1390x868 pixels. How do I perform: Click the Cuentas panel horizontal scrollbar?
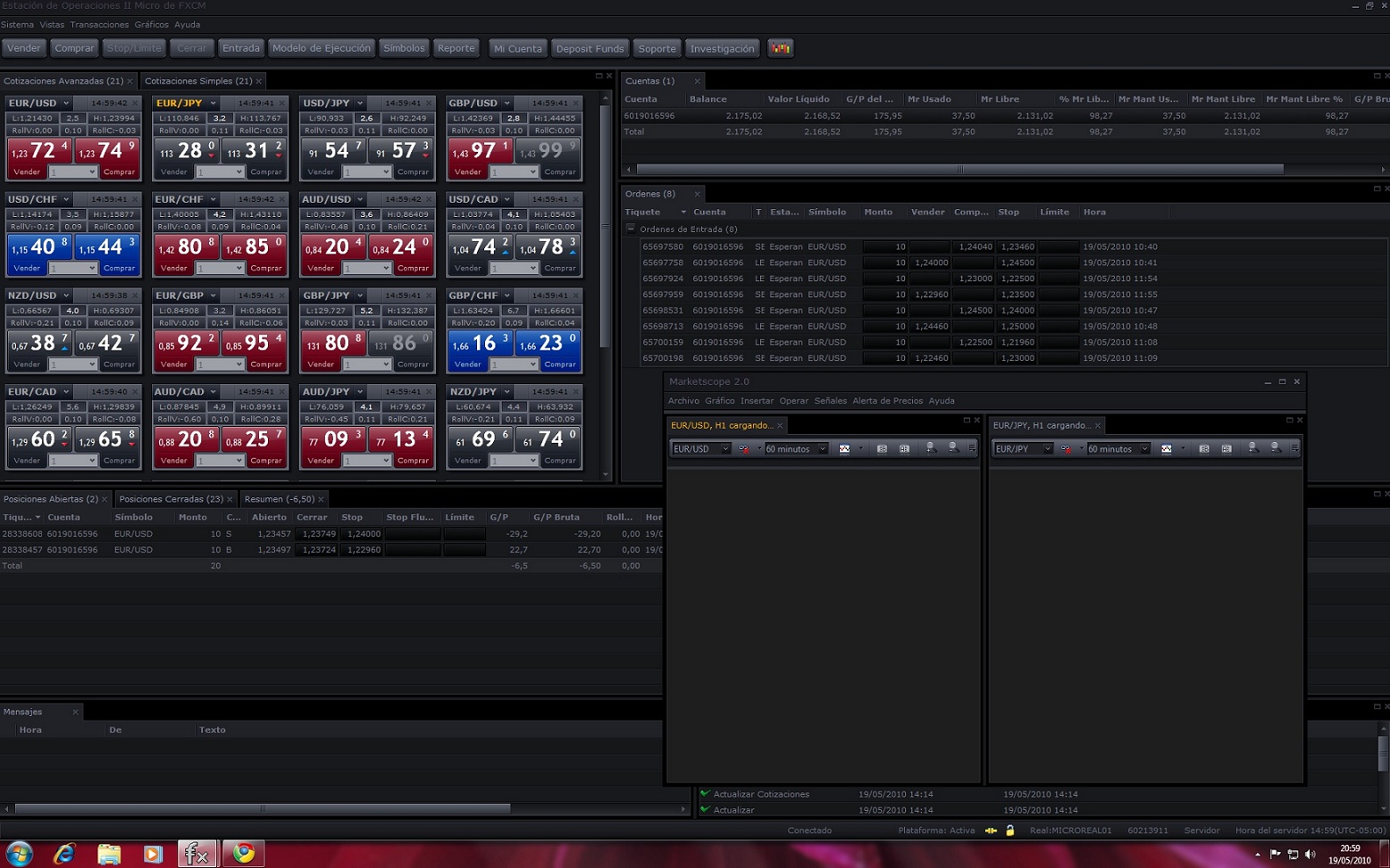coord(959,169)
